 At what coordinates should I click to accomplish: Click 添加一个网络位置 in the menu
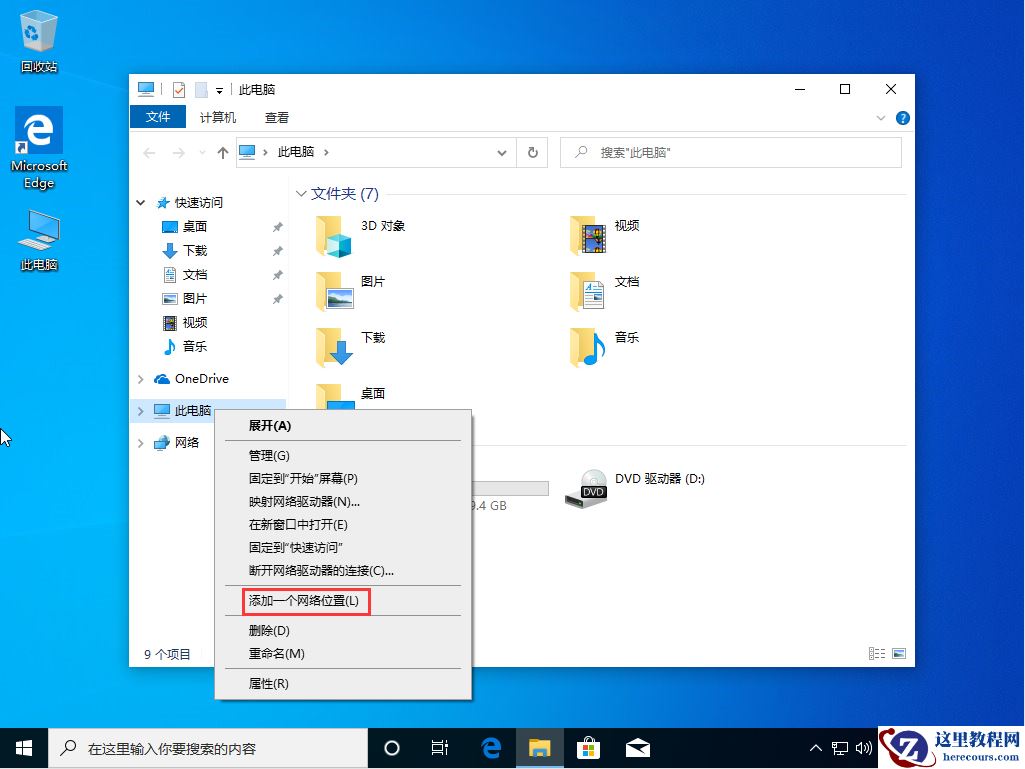pos(306,601)
